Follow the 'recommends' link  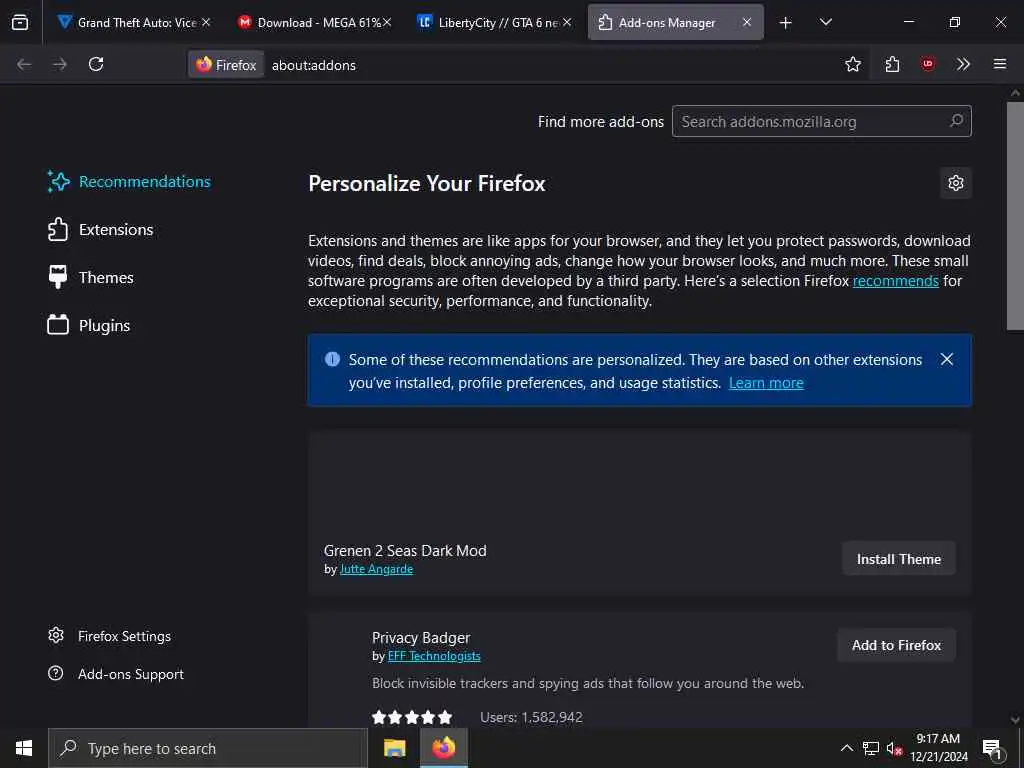(895, 281)
